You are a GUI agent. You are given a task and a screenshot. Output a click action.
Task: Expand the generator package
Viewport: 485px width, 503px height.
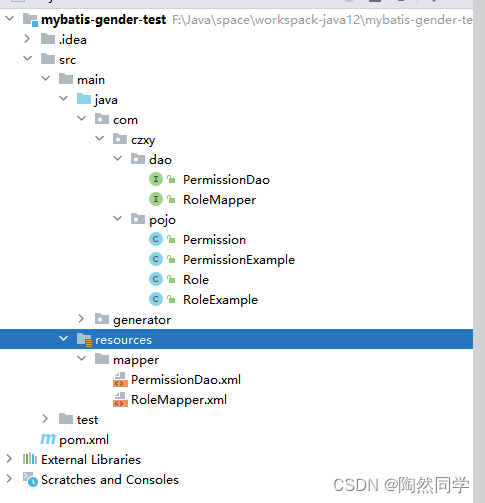click(x=81, y=319)
